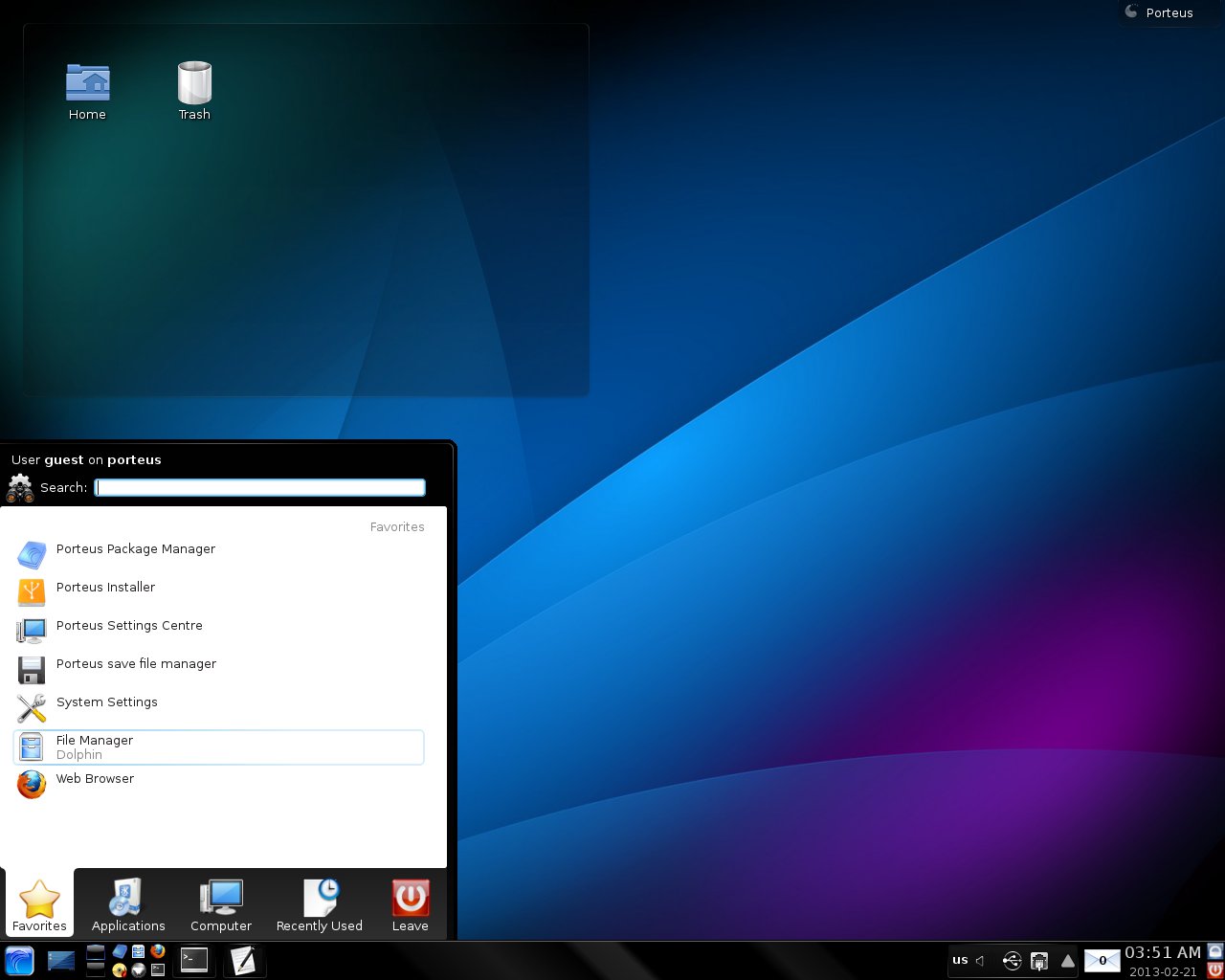This screenshot has width=1225, height=980.
Task: Click the network connection icon in system tray
Action: (1039, 961)
